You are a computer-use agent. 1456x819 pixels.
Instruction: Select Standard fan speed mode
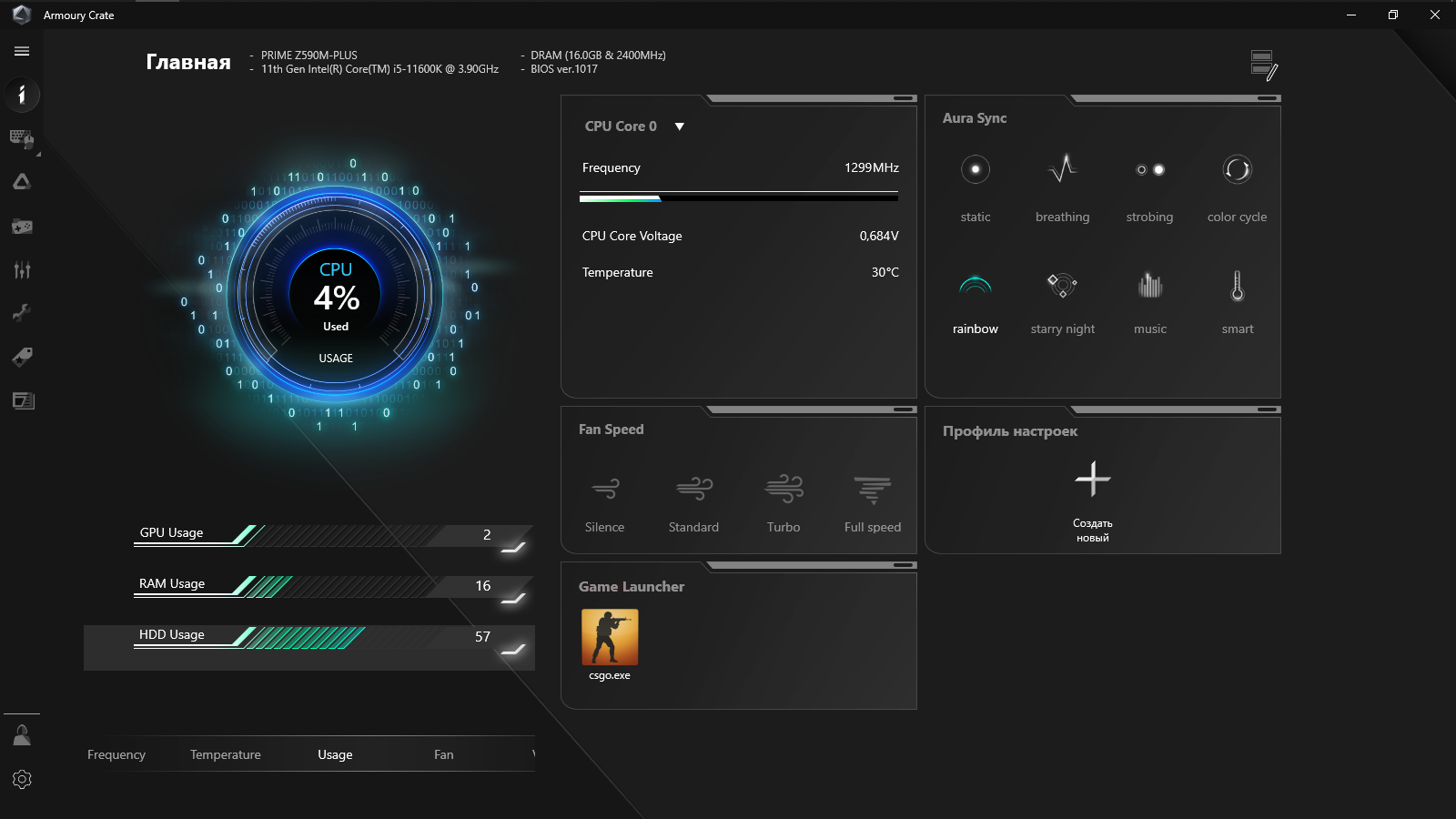coord(693,503)
